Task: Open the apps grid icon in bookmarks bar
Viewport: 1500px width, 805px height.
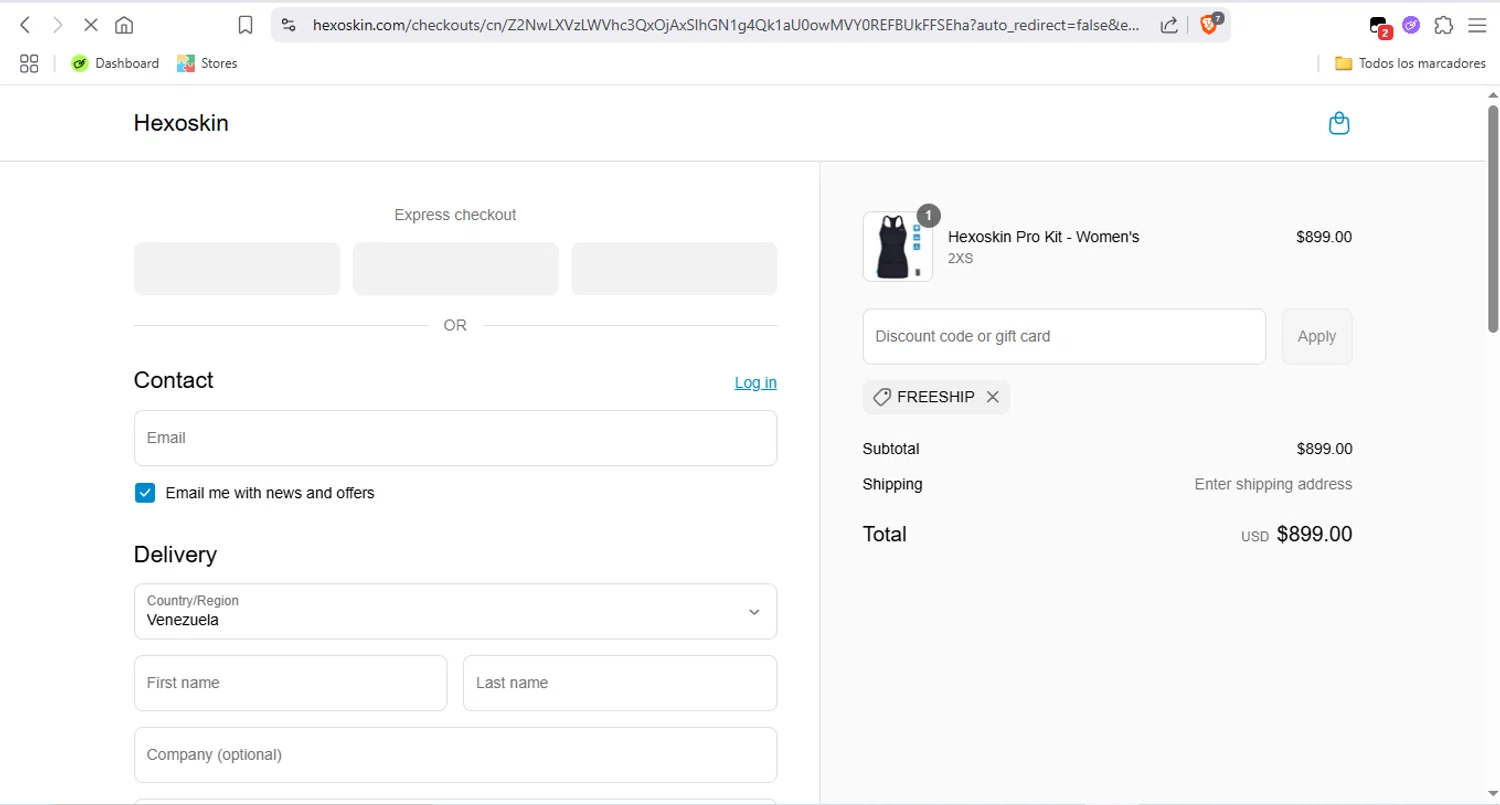Action: tap(29, 63)
